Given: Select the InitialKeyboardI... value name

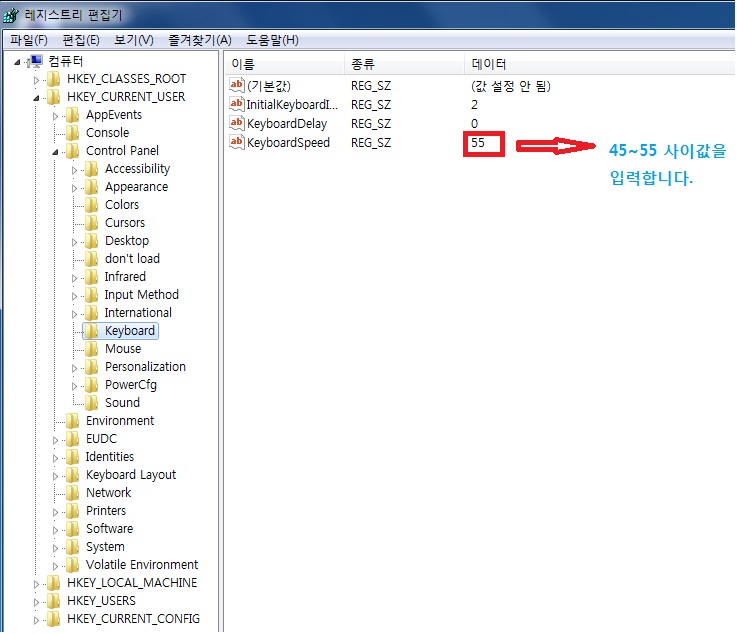Looking at the screenshot, I should click(x=292, y=104).
